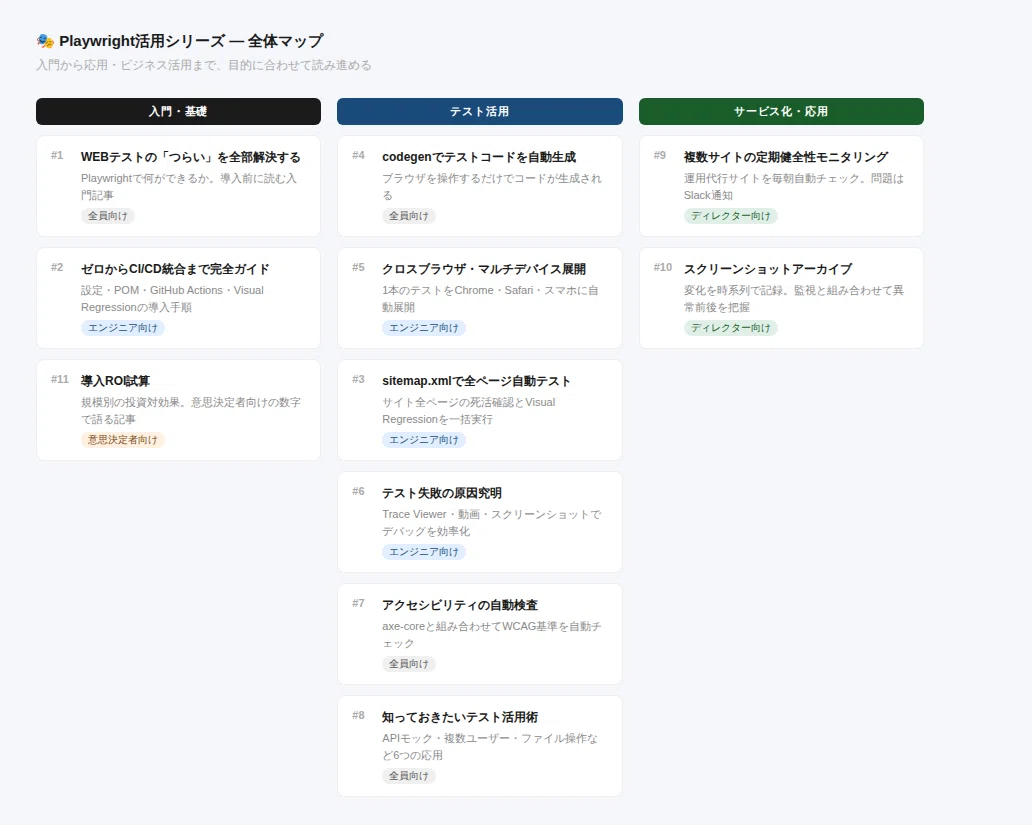The image size is (1032, 825).
Task: Select the テスト活用 column header
Action: 480,111
